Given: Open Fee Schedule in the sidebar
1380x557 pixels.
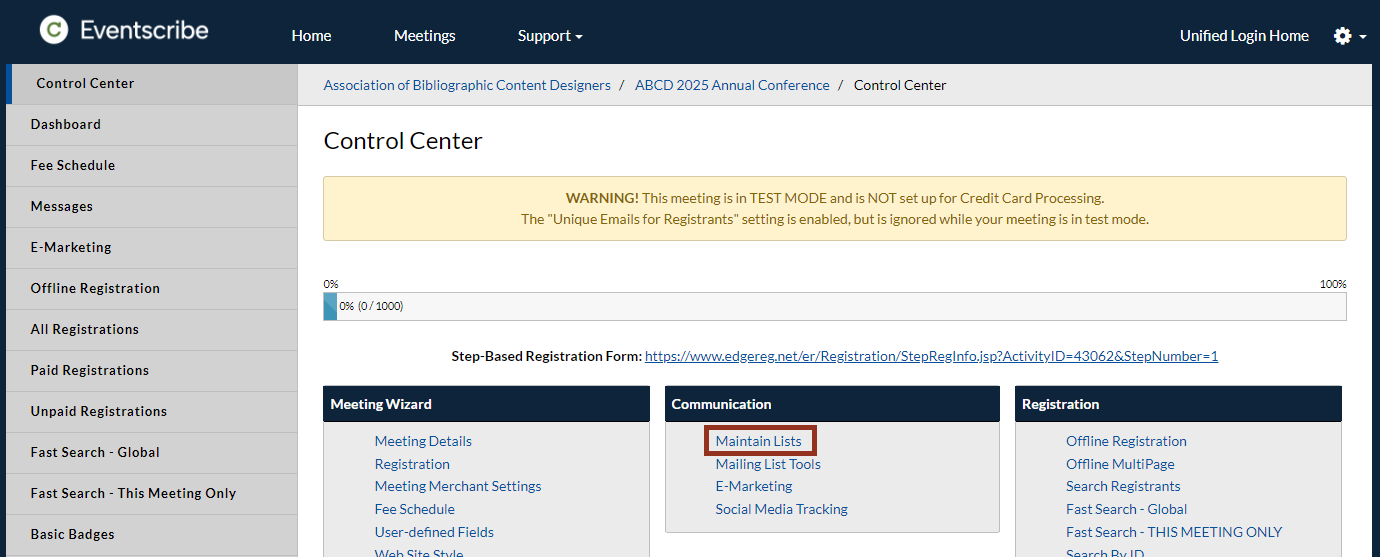Looking at the screenshot, I should (152, 166).
